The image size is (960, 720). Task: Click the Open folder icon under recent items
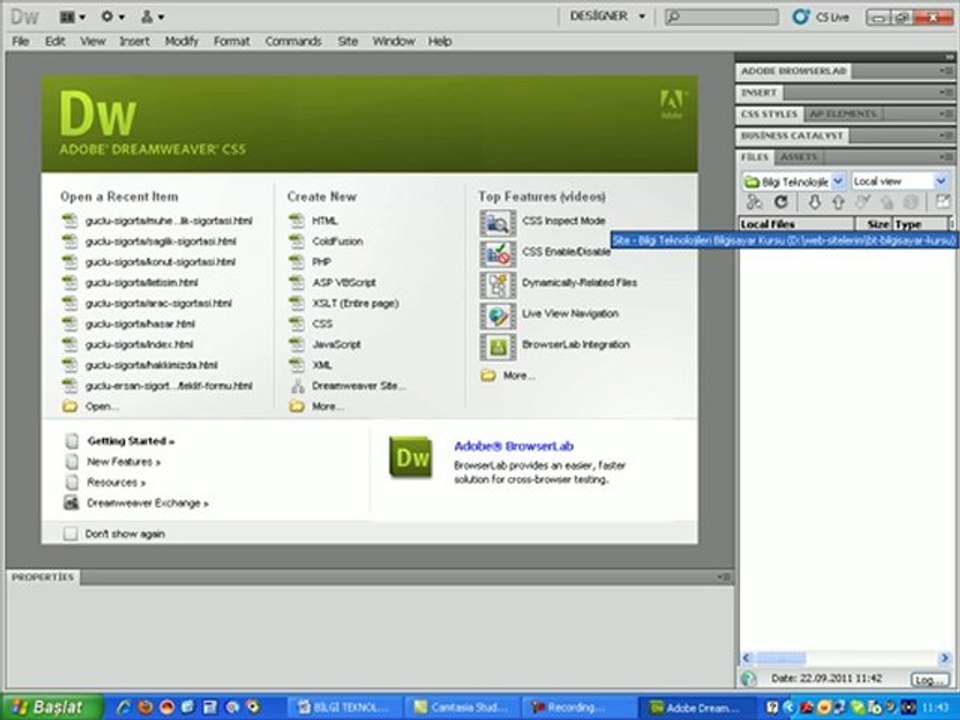(70, 406)
